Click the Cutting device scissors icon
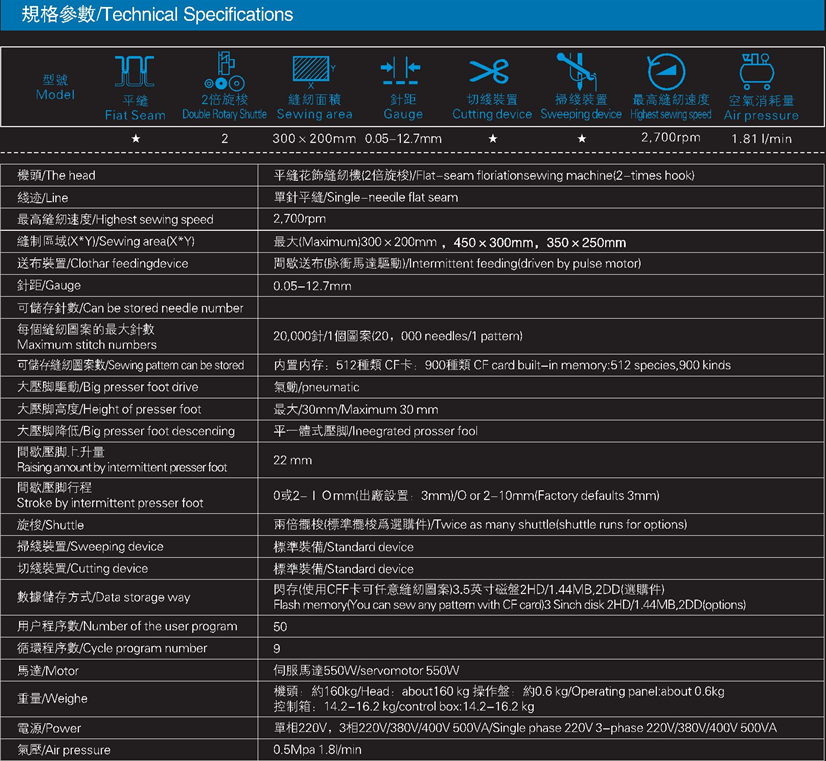 (489, 71)
